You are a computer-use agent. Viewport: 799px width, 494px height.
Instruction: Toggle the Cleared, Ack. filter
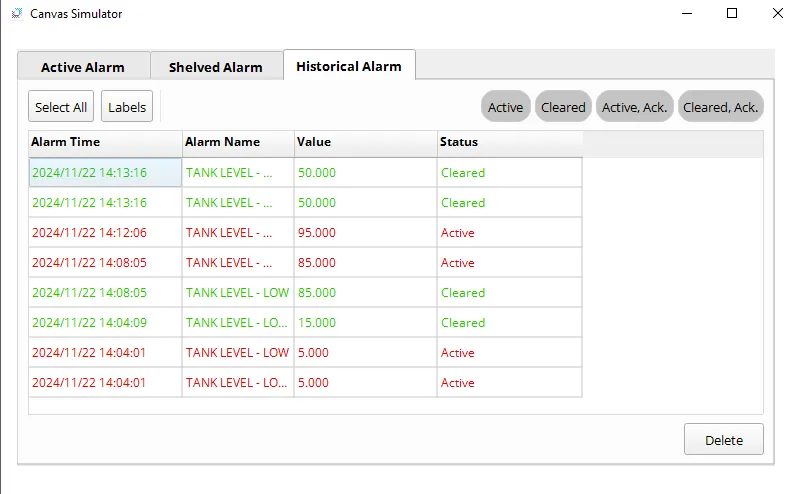coord(720,107)
